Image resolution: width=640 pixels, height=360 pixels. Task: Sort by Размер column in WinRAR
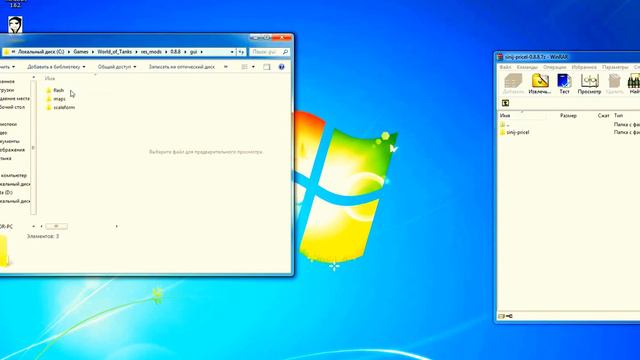point(568,116)
